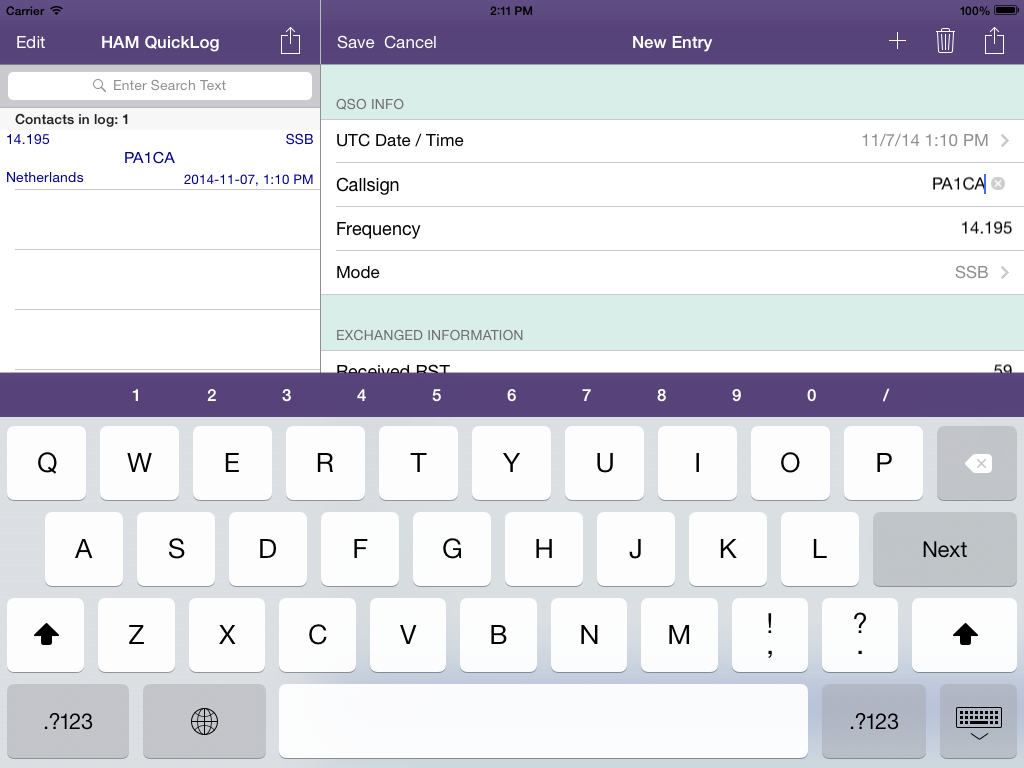
Task: Hide the keyboard with dismiss key
Action: (x=978, y=721)
